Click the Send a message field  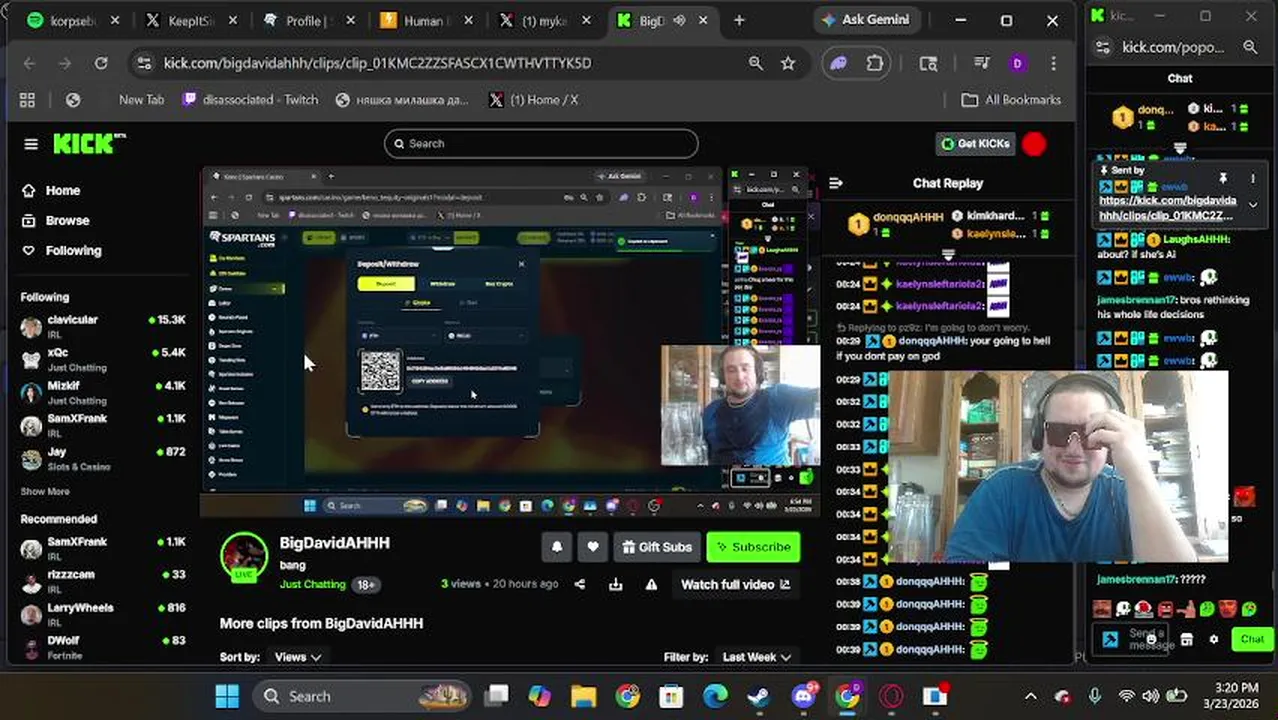click(1150, 639)
